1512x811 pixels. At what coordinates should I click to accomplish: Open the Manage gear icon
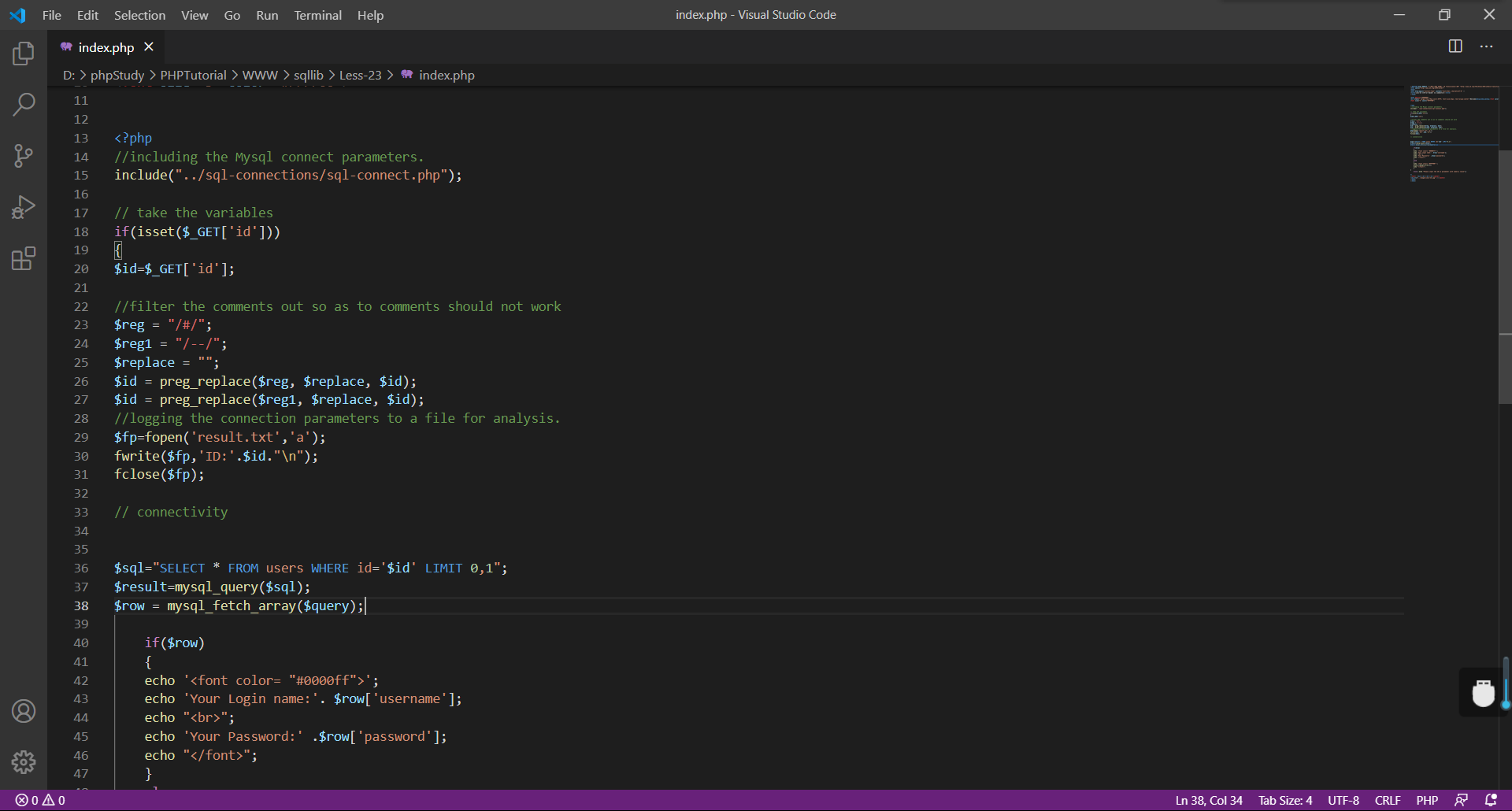tap(24, 761)
